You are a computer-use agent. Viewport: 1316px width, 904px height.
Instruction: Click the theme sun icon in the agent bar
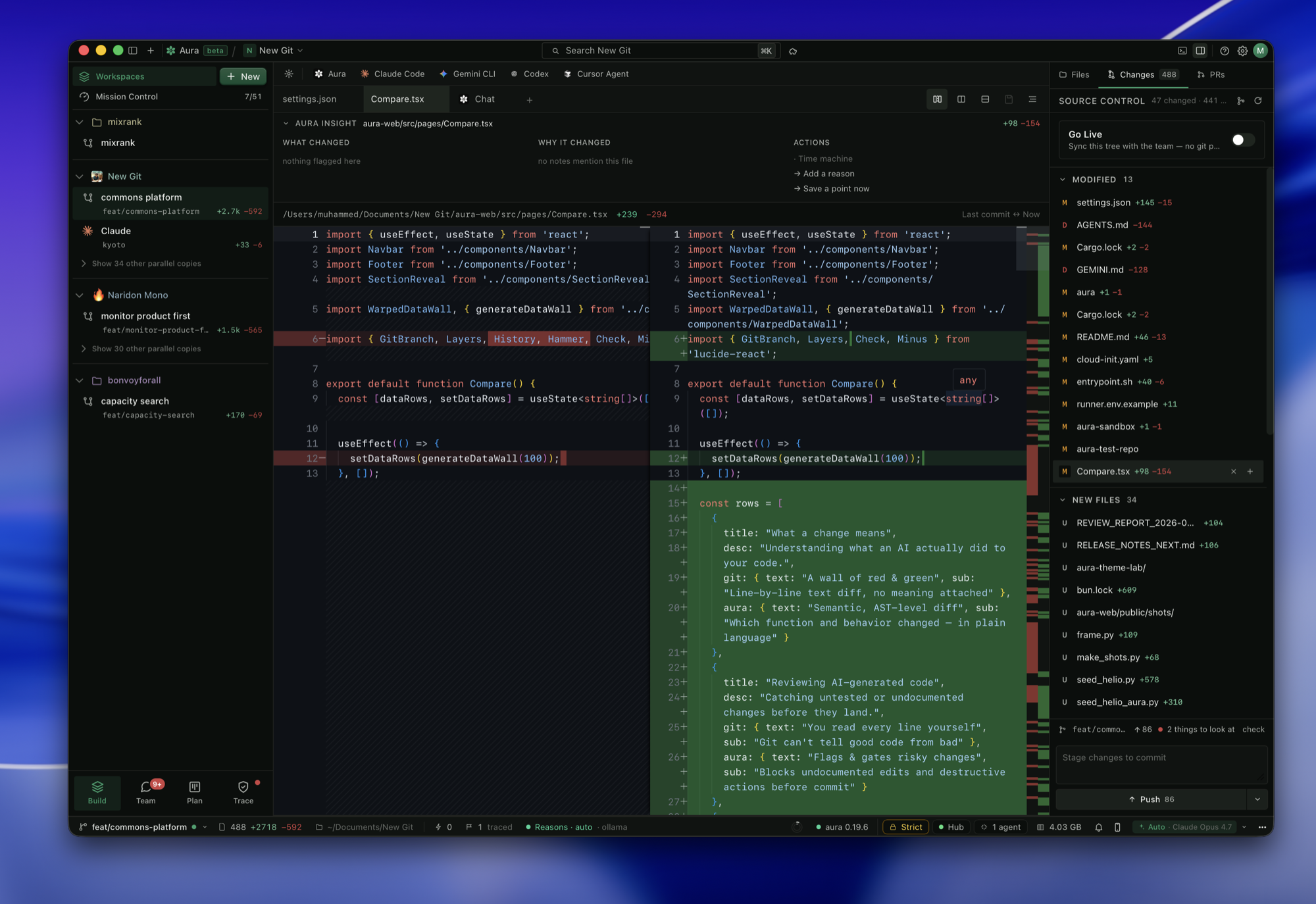click(x=289, y=74)
